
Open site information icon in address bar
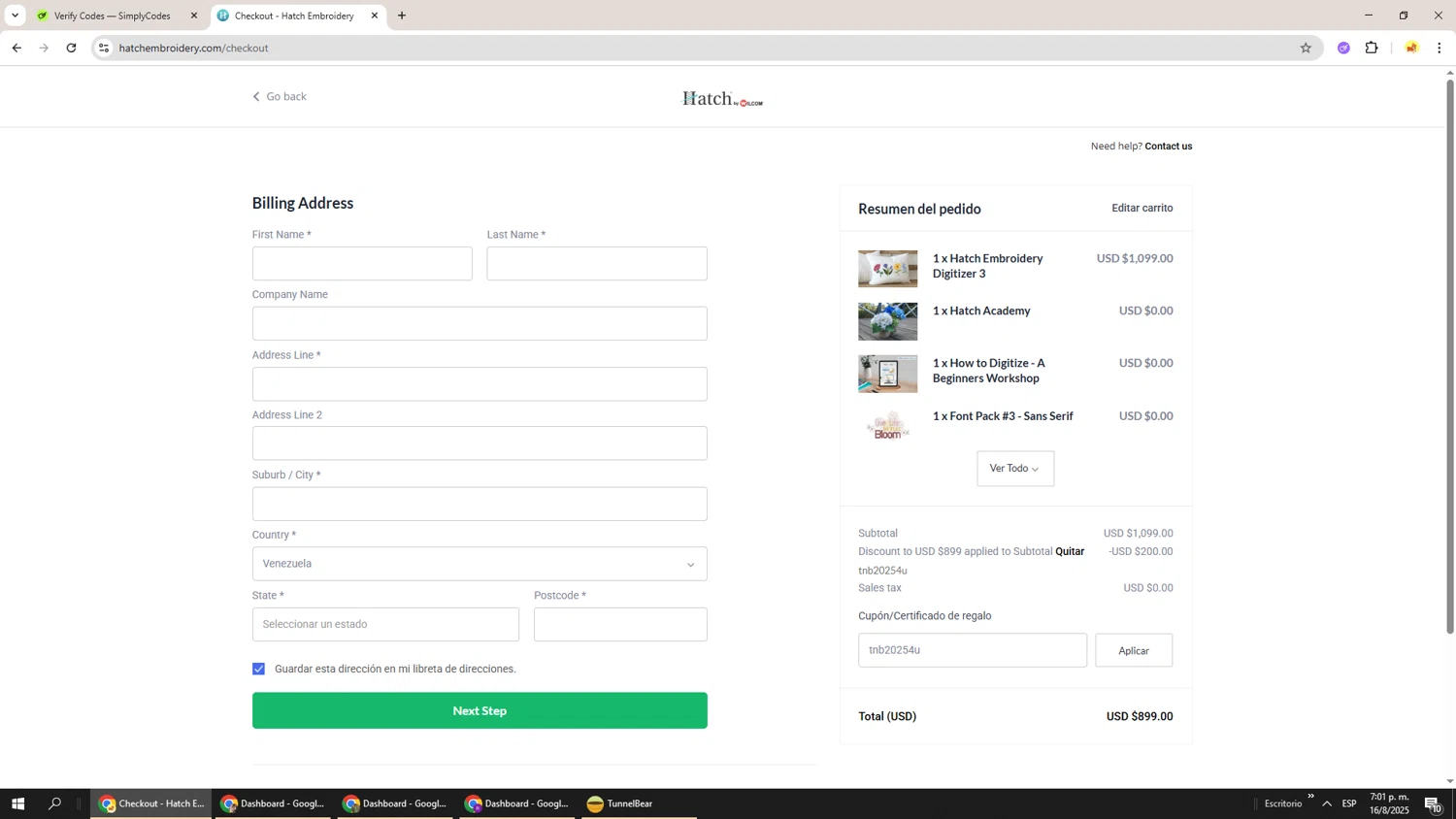coord(104,48)
